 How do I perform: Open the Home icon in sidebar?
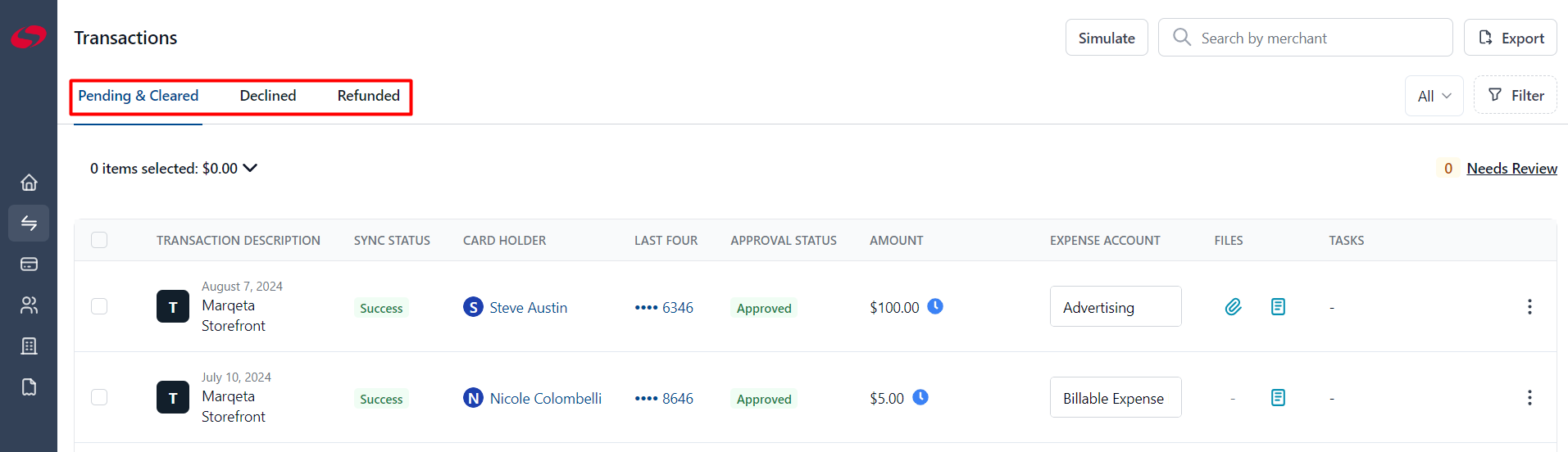[29, 182]
